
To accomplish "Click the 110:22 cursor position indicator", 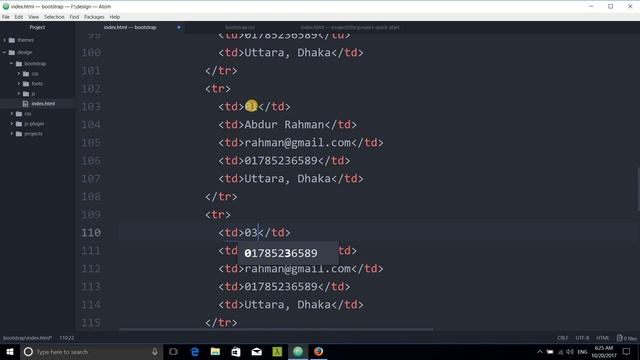I will (67, 338).
